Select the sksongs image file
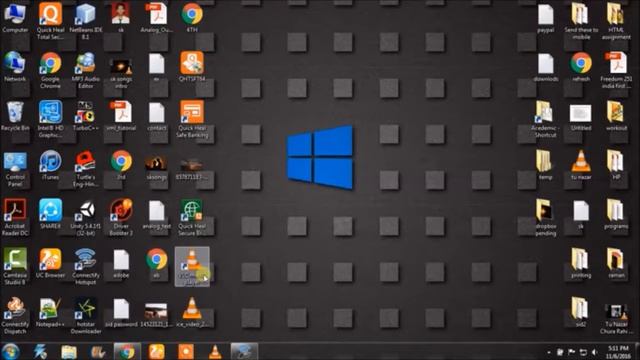 coord(157,168)
